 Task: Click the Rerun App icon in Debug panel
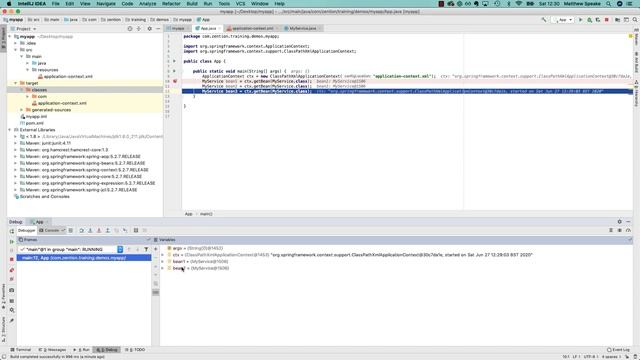point(12,231)
